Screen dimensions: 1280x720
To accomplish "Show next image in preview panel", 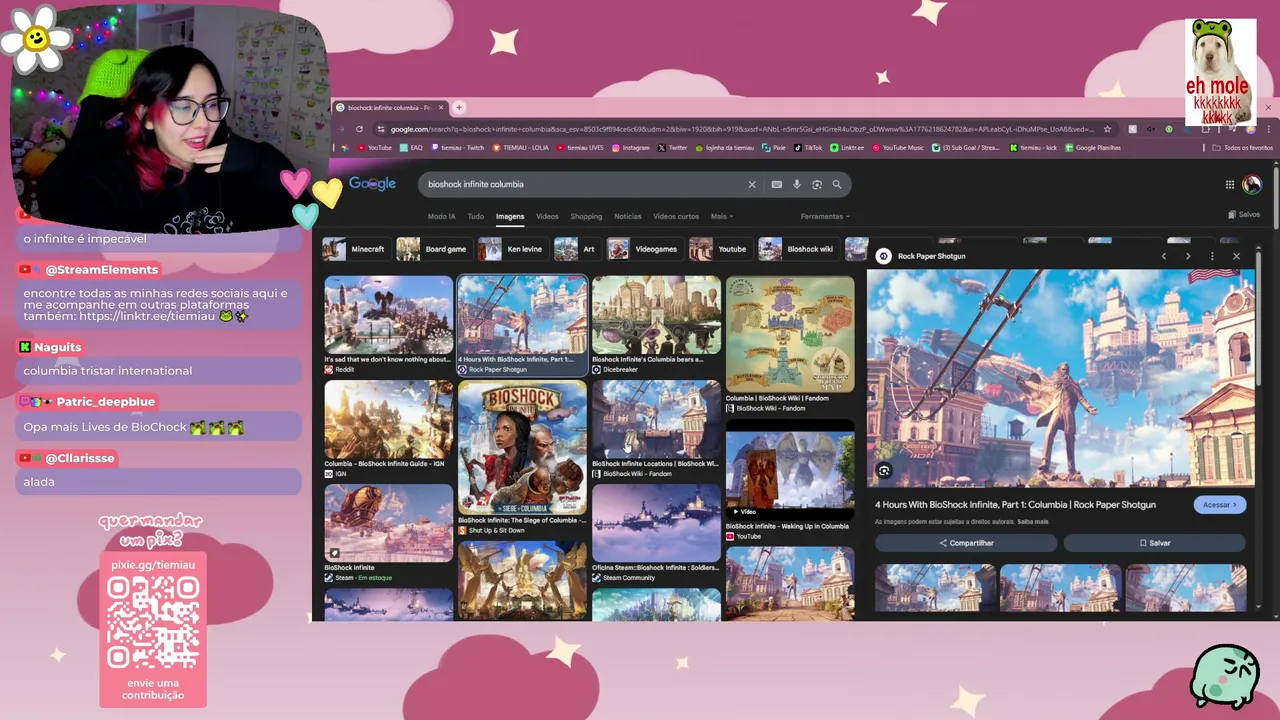I will click(x=1188, y=256).
